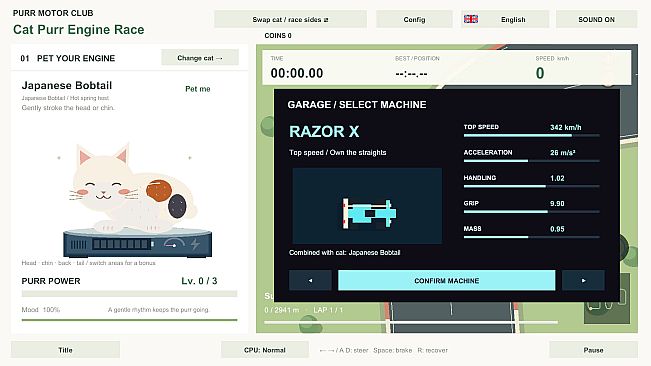Screen dimensions: 651x366
Task: Click the '9.90' grip value
Action: coord(557,203)
